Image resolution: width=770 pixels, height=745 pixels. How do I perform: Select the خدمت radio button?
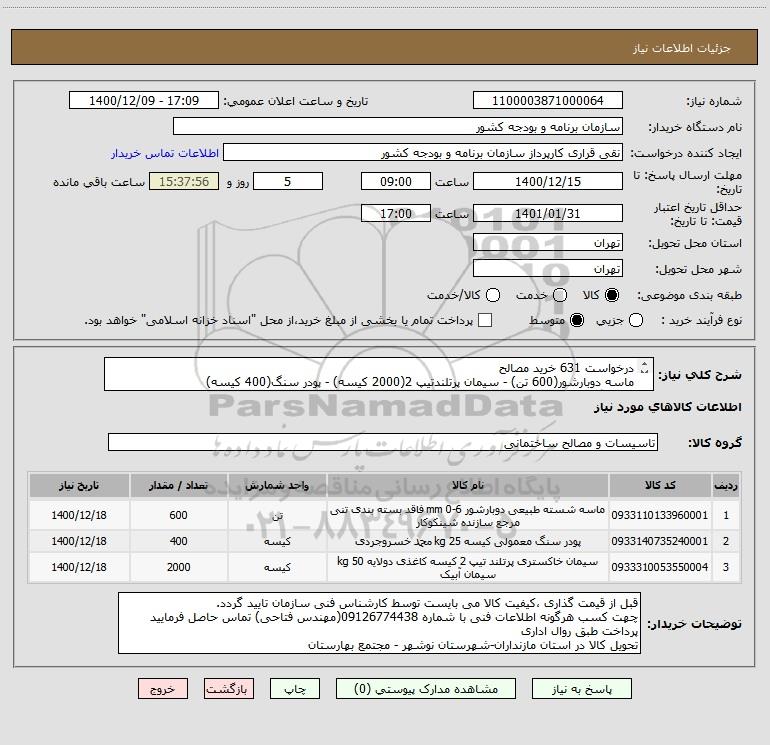(x=560, y=295)
